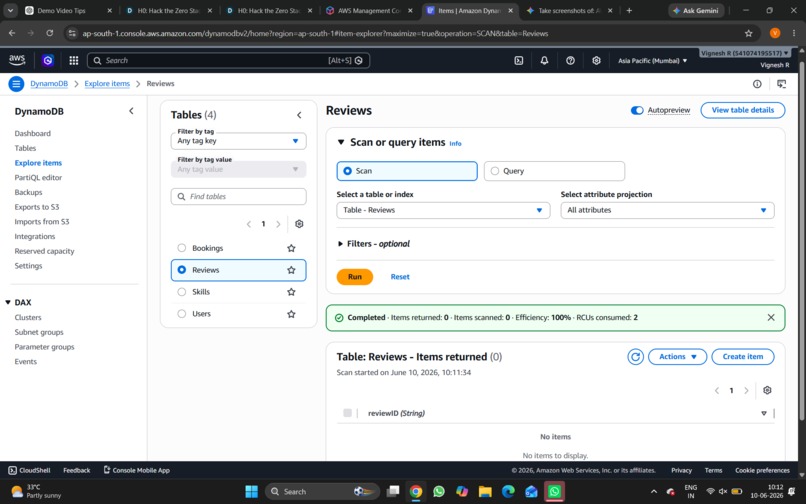806x504 pixels.
Task: Open Asia Pacific (Mumbai) region selector
Action: (x=652, y=60)
